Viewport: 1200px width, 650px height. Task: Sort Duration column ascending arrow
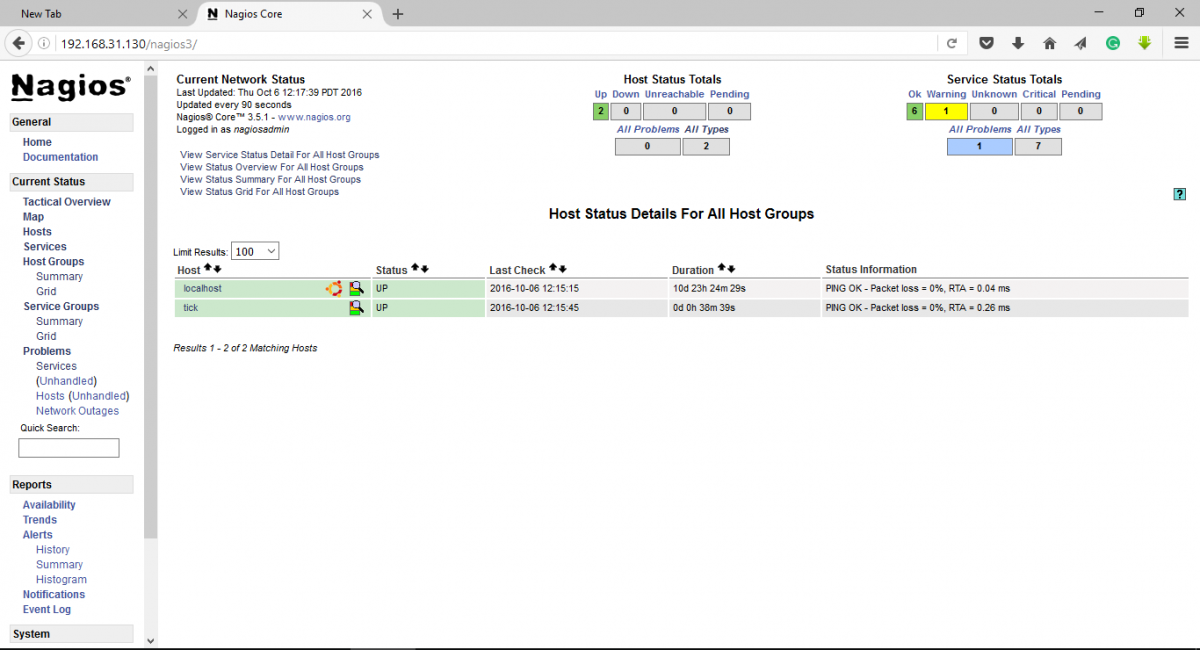[x=722, y=269]
